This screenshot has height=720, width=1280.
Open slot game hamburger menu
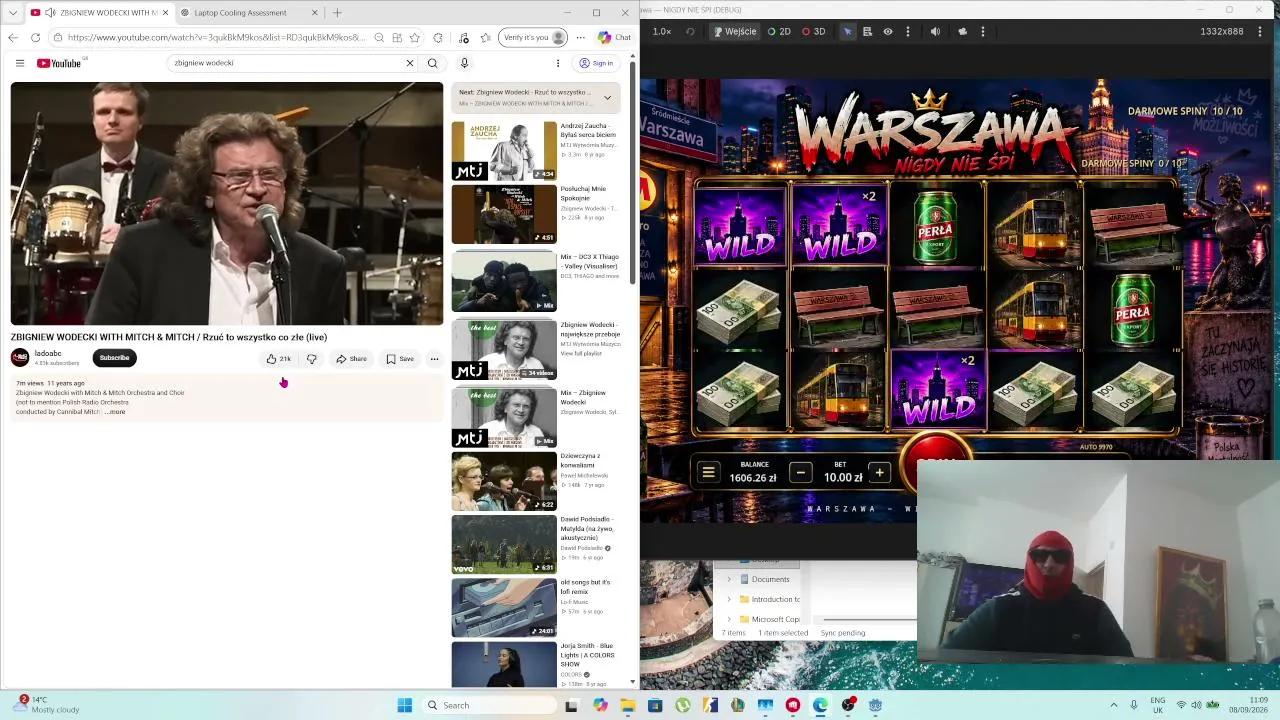coord(709,473)
